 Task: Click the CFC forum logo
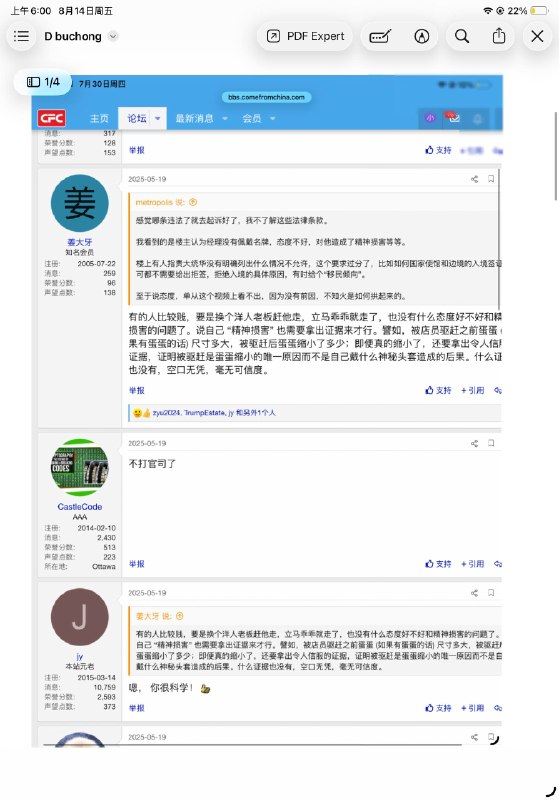tap(52, 118)
